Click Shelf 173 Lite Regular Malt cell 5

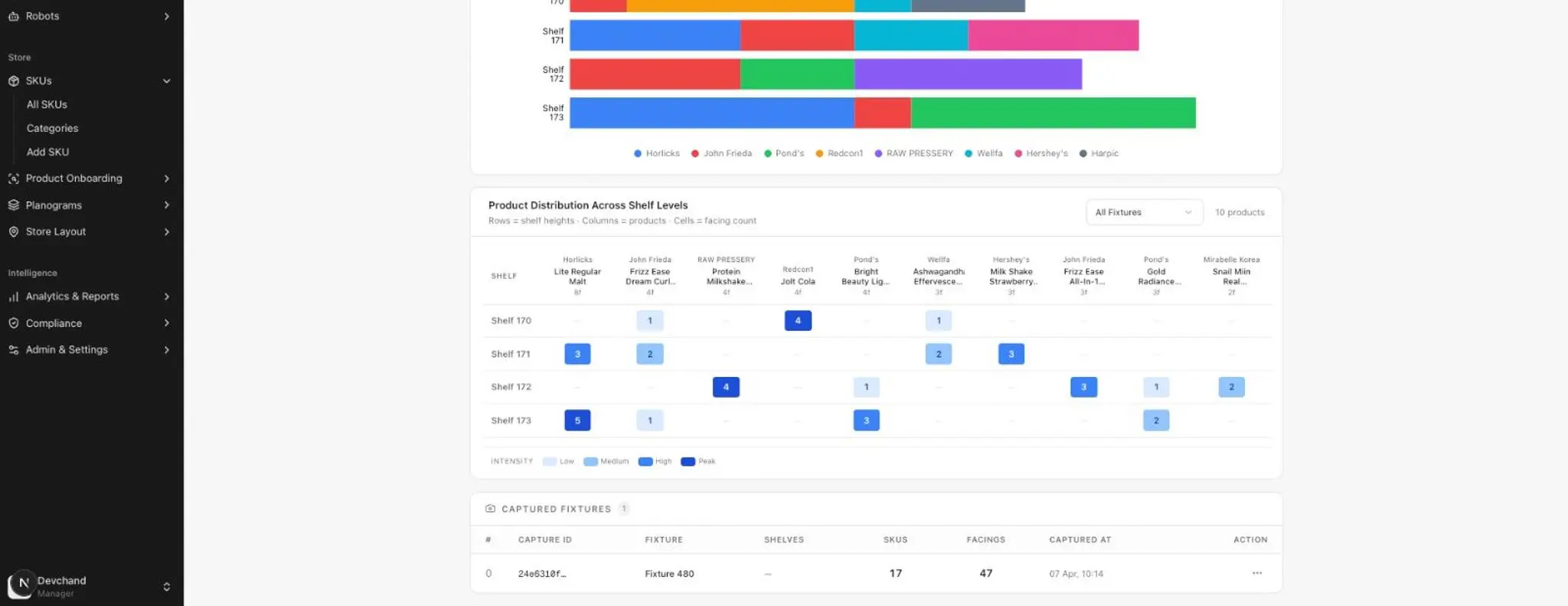577,420
